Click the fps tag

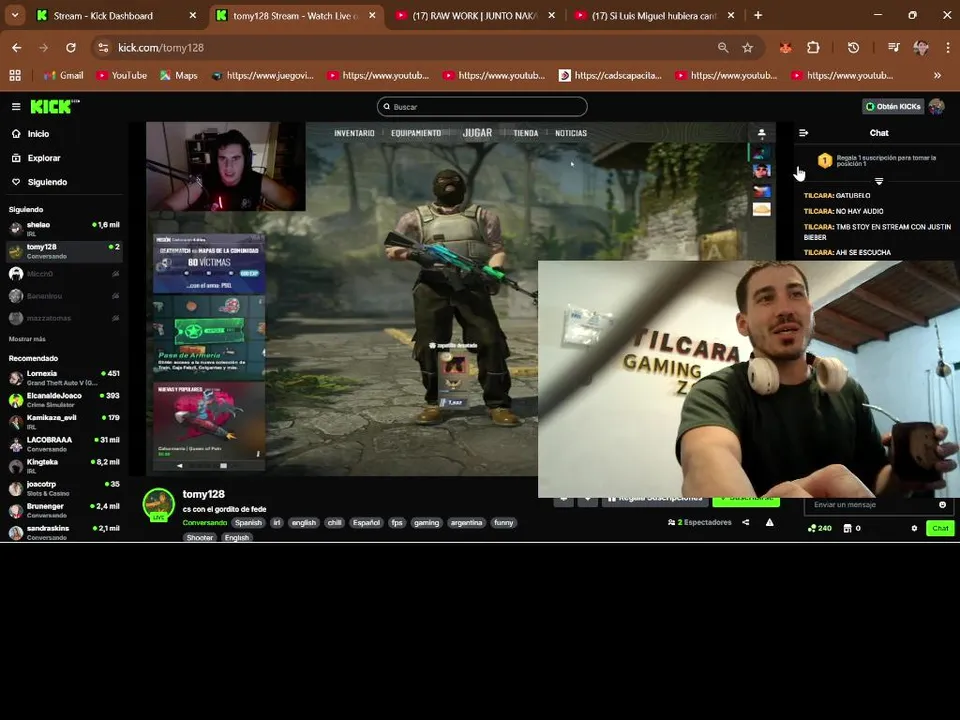397,523
